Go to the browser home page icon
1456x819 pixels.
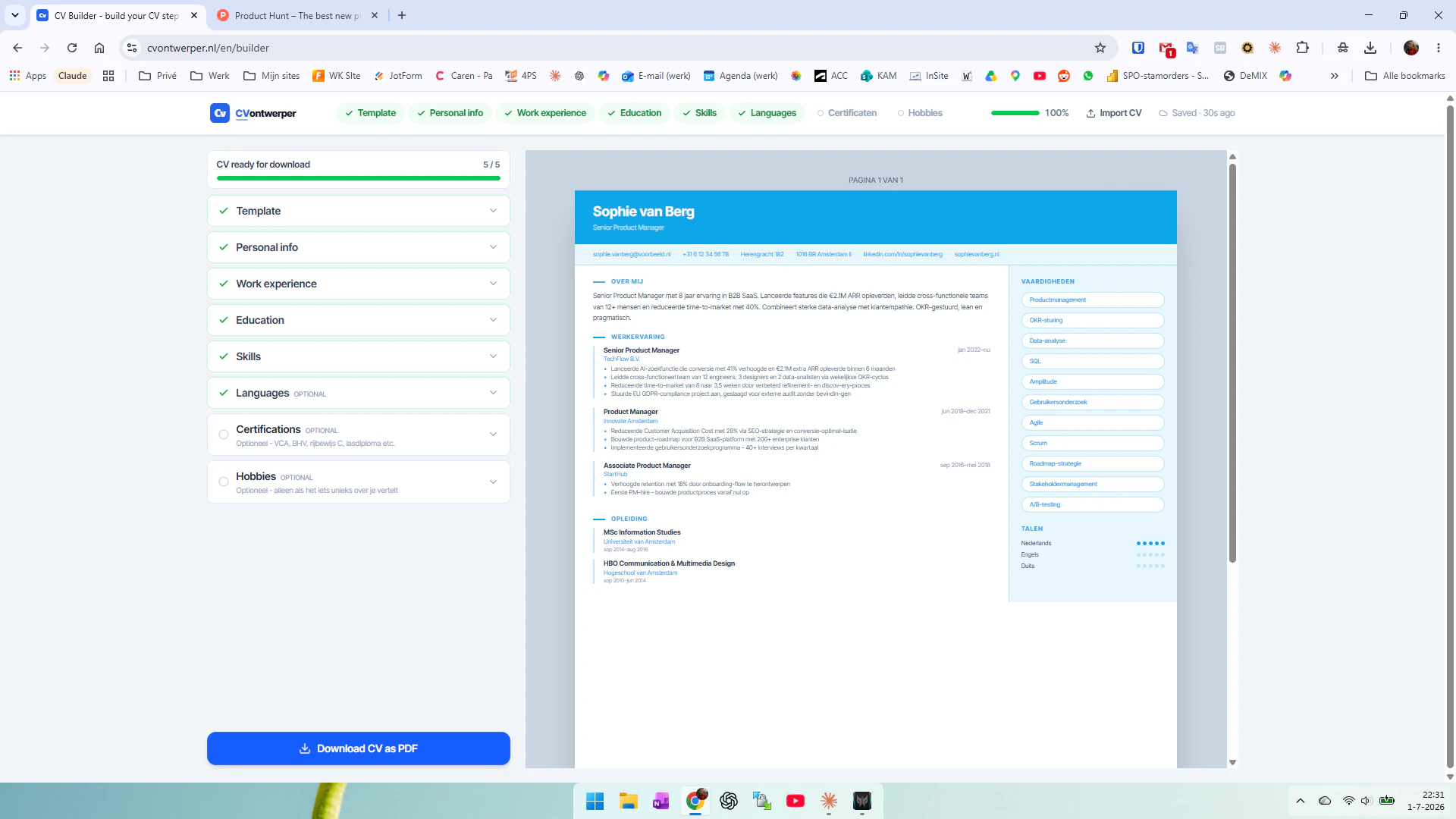pyautogui.click(x=99, y=48)
